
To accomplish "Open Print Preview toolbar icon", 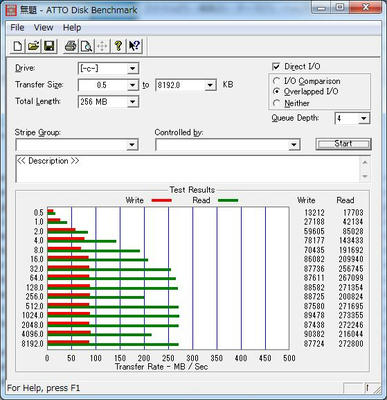I will [86, 46].
